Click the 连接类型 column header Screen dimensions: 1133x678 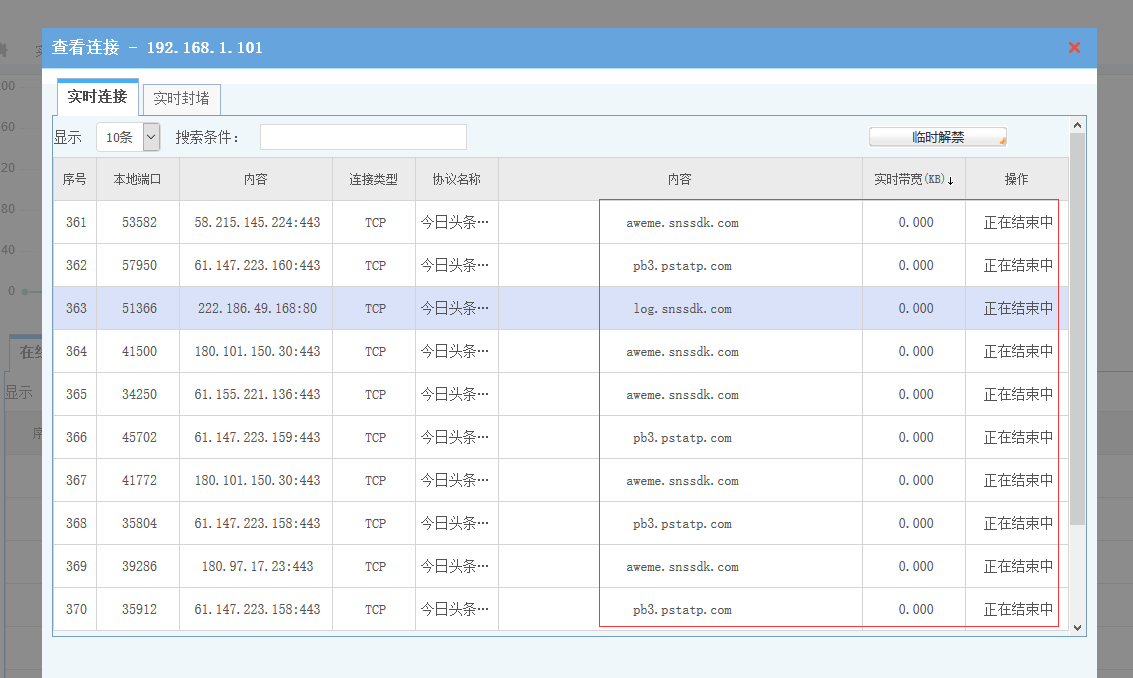pos(373,180)
